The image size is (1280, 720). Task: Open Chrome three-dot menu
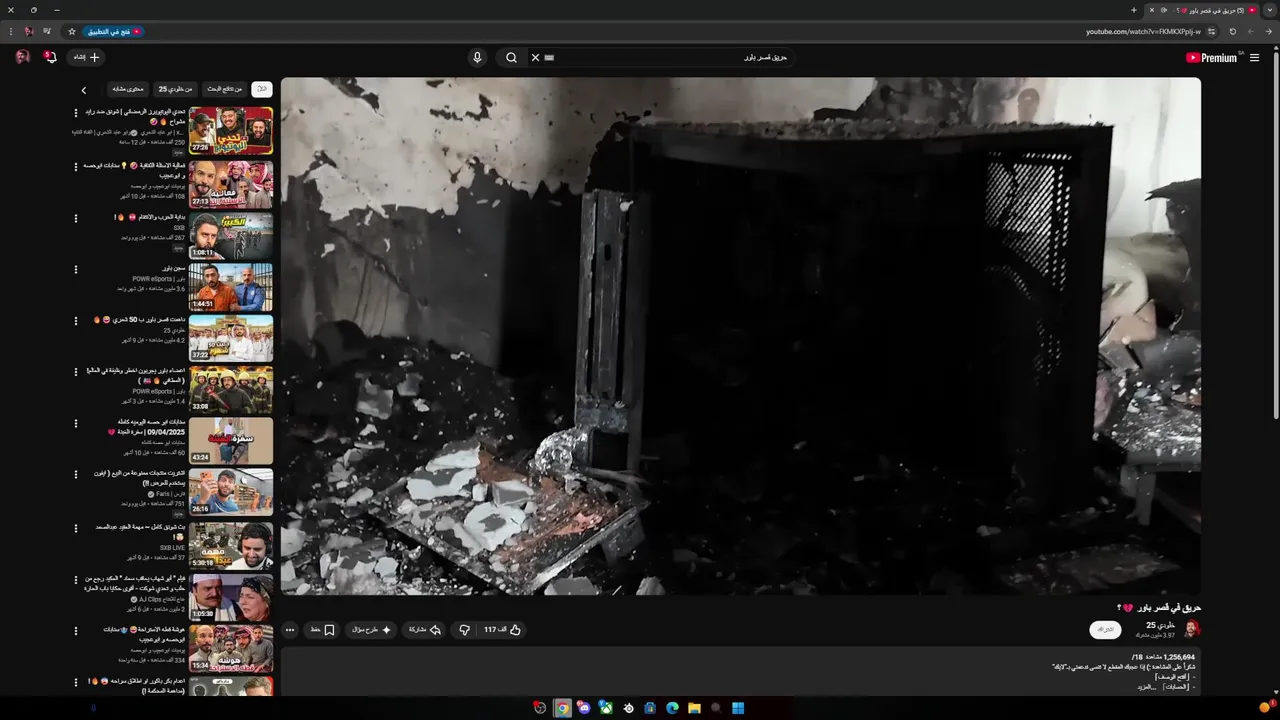11,32
